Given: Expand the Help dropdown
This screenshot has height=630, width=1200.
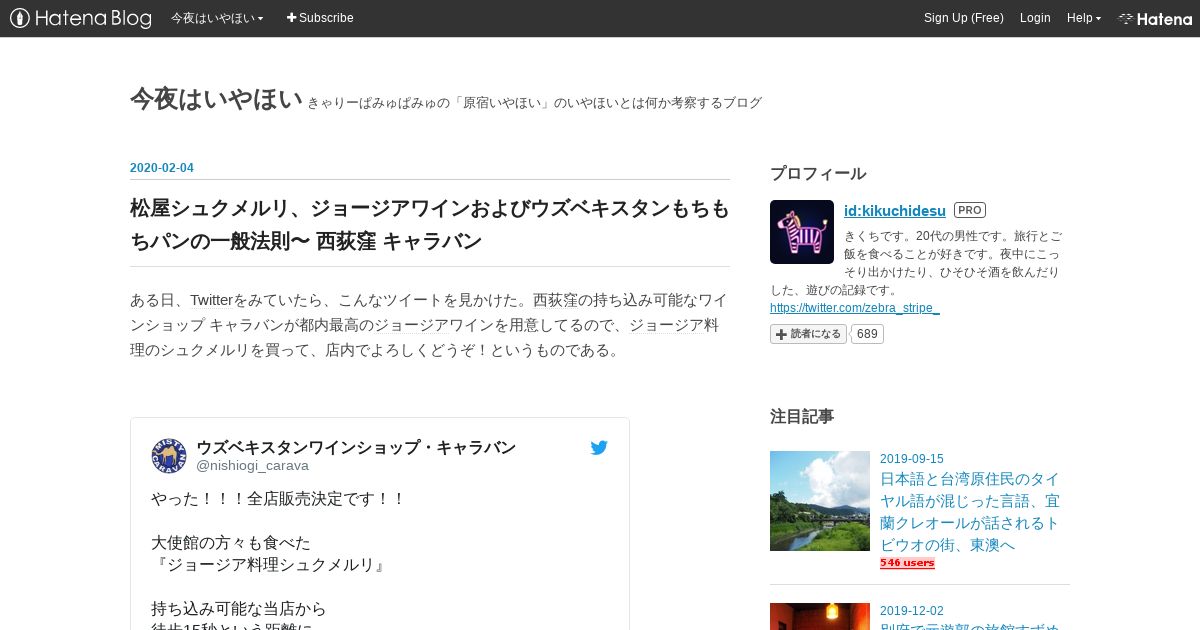Looking at the screenshot, I should [1084, 18].
